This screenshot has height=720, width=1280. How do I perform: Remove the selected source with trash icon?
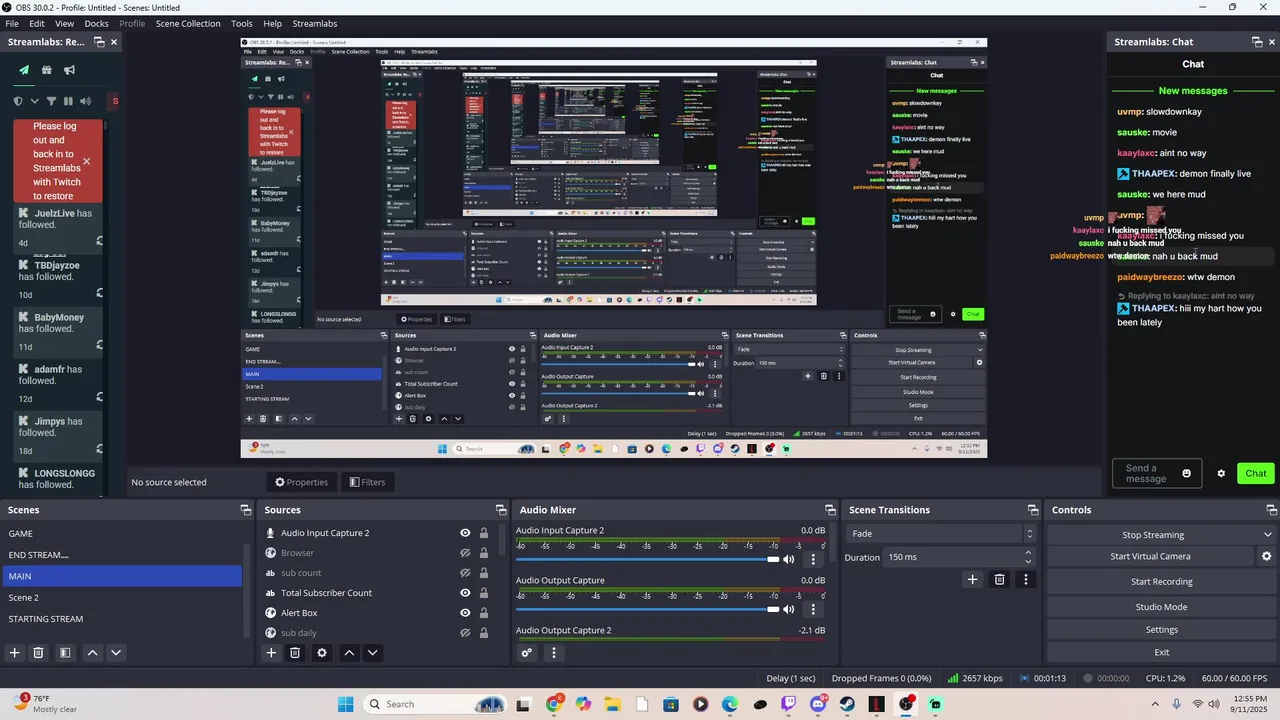(295, 653)
